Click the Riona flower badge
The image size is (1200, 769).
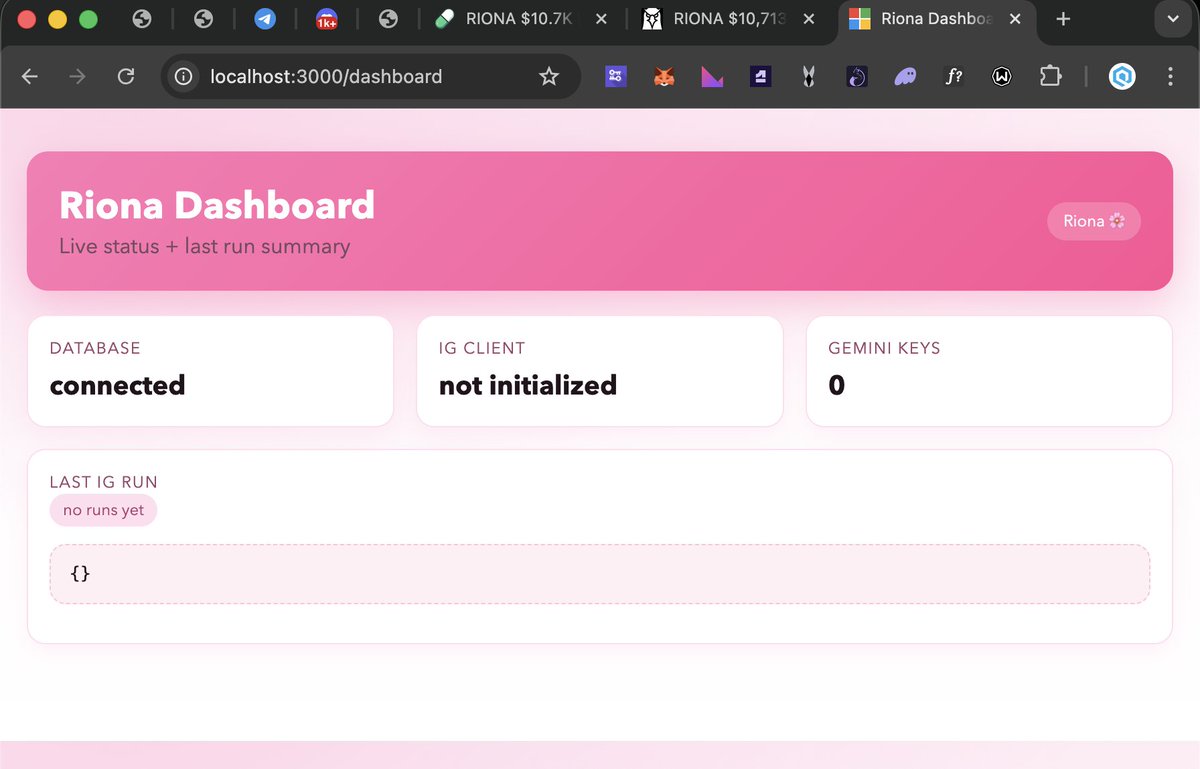1094,221
